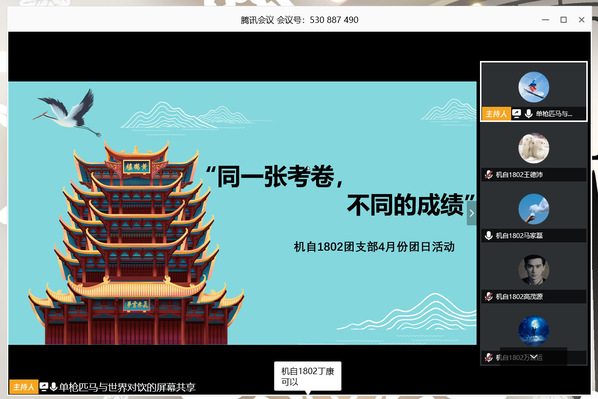Select the cloud-in-hand avatar
The height and width of the screenshot is (399, 598).
point(534,209)
